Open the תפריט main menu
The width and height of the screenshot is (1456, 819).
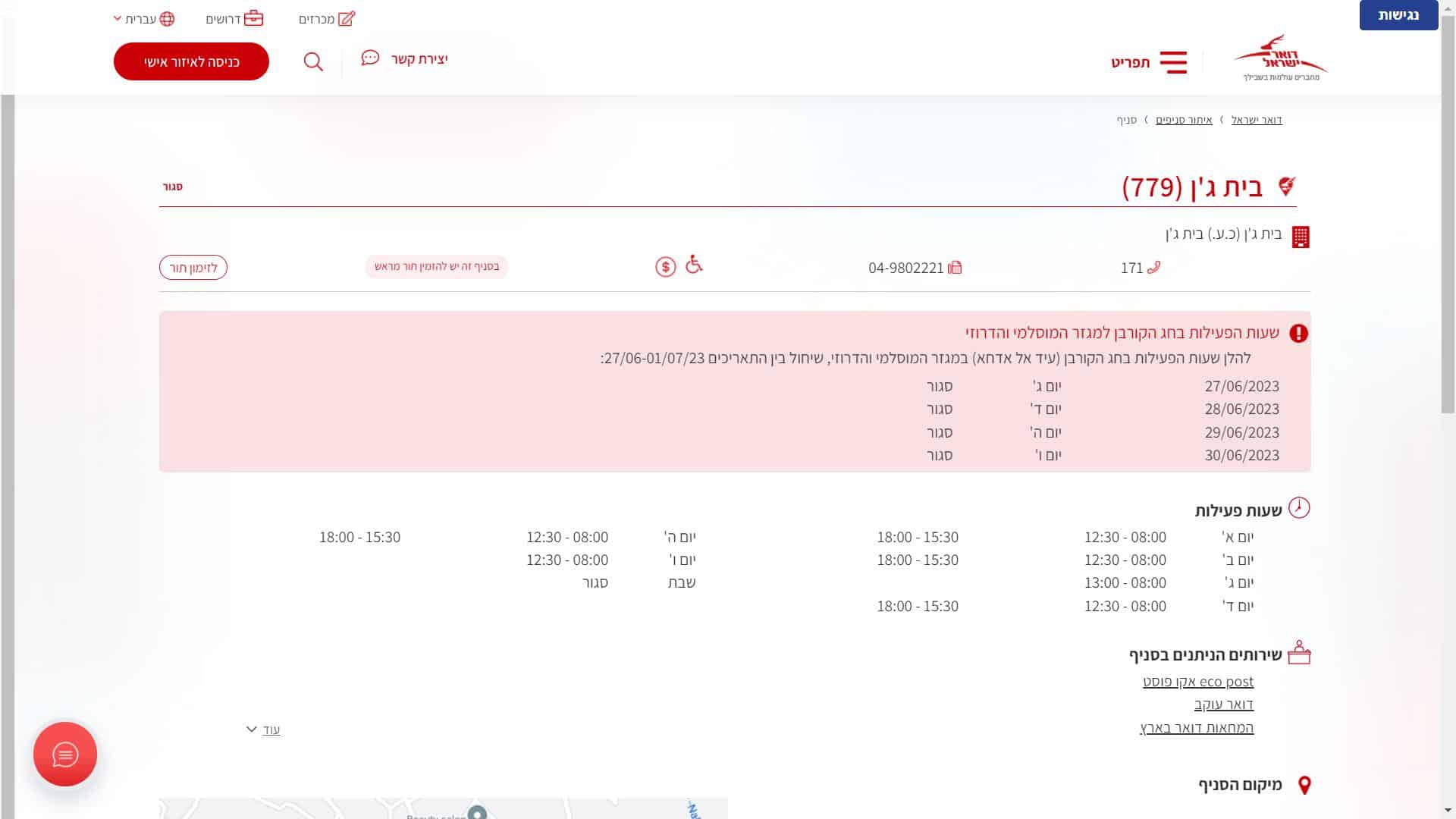coord(1131,62)
